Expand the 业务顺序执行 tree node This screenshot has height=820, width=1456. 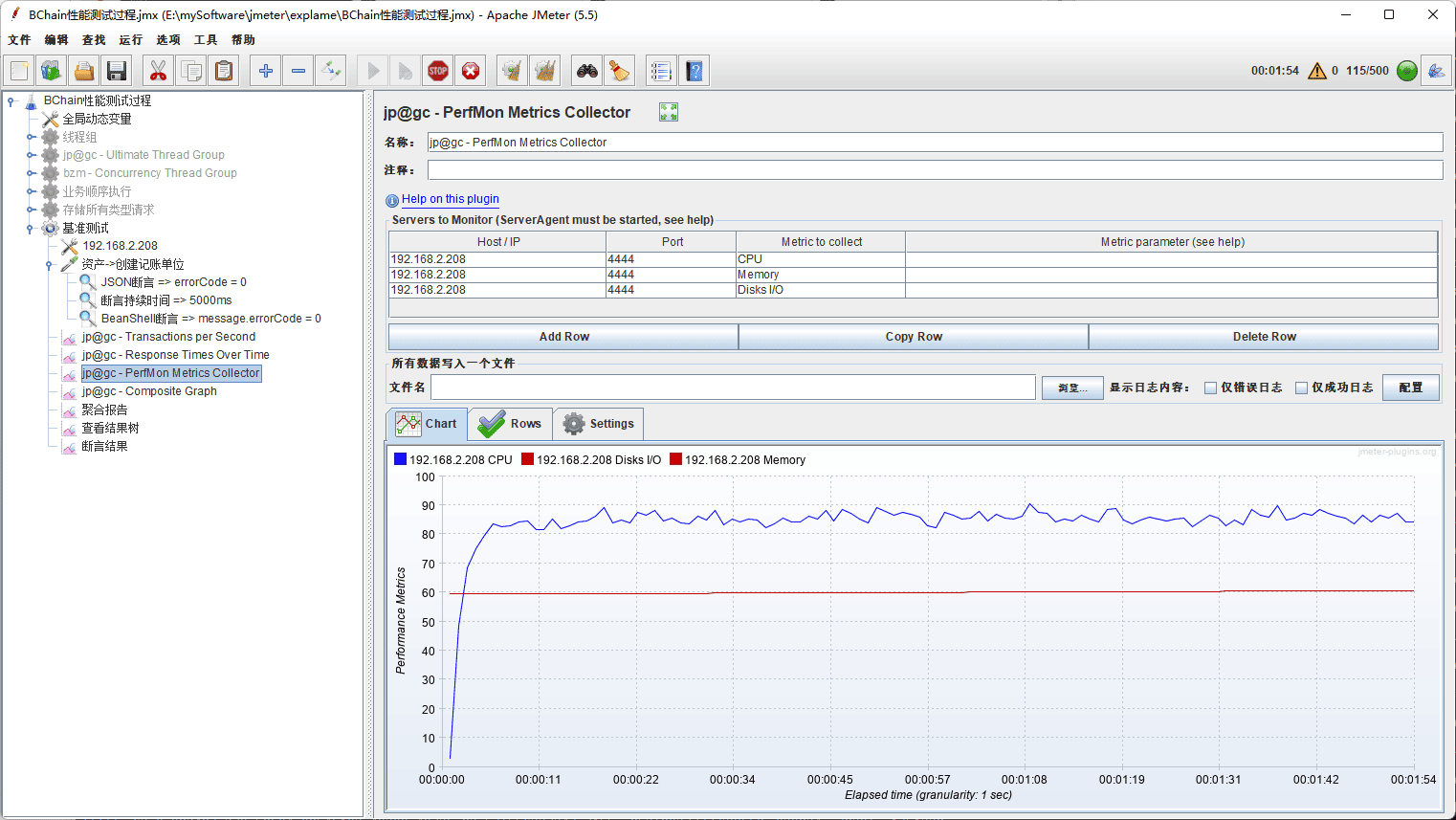(30, 192)
